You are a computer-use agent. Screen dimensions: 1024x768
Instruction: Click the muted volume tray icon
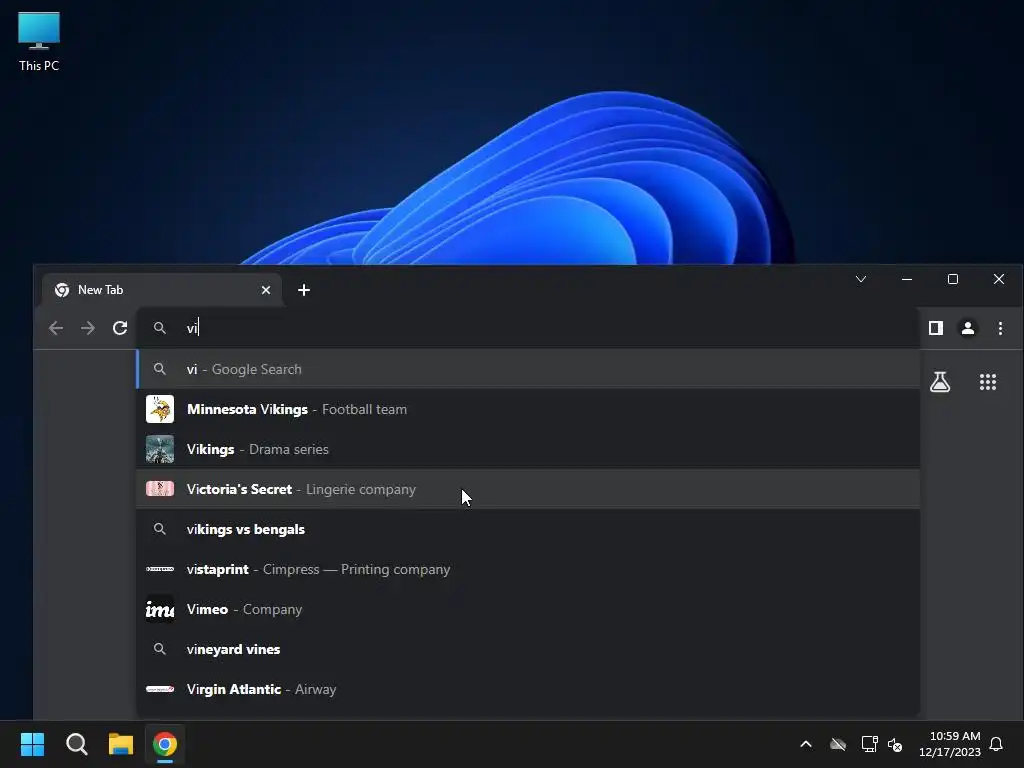[x=895, y=744]
